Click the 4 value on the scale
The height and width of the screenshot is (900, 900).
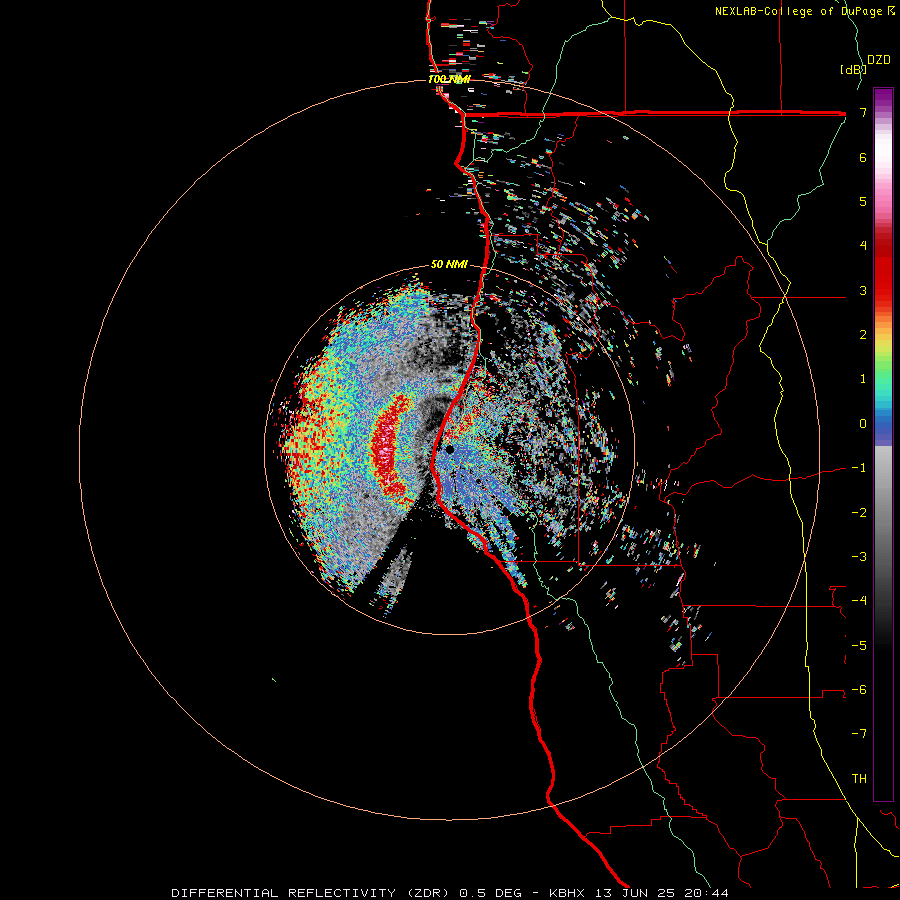click(x=863, y=246)
